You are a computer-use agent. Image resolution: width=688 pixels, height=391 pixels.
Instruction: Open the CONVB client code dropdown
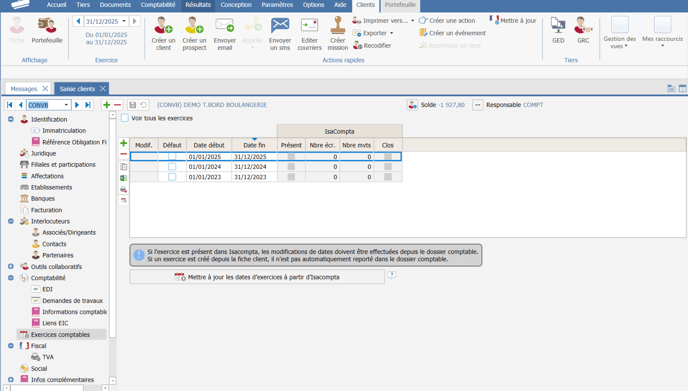pyautogui.click(x=66, y=105)
